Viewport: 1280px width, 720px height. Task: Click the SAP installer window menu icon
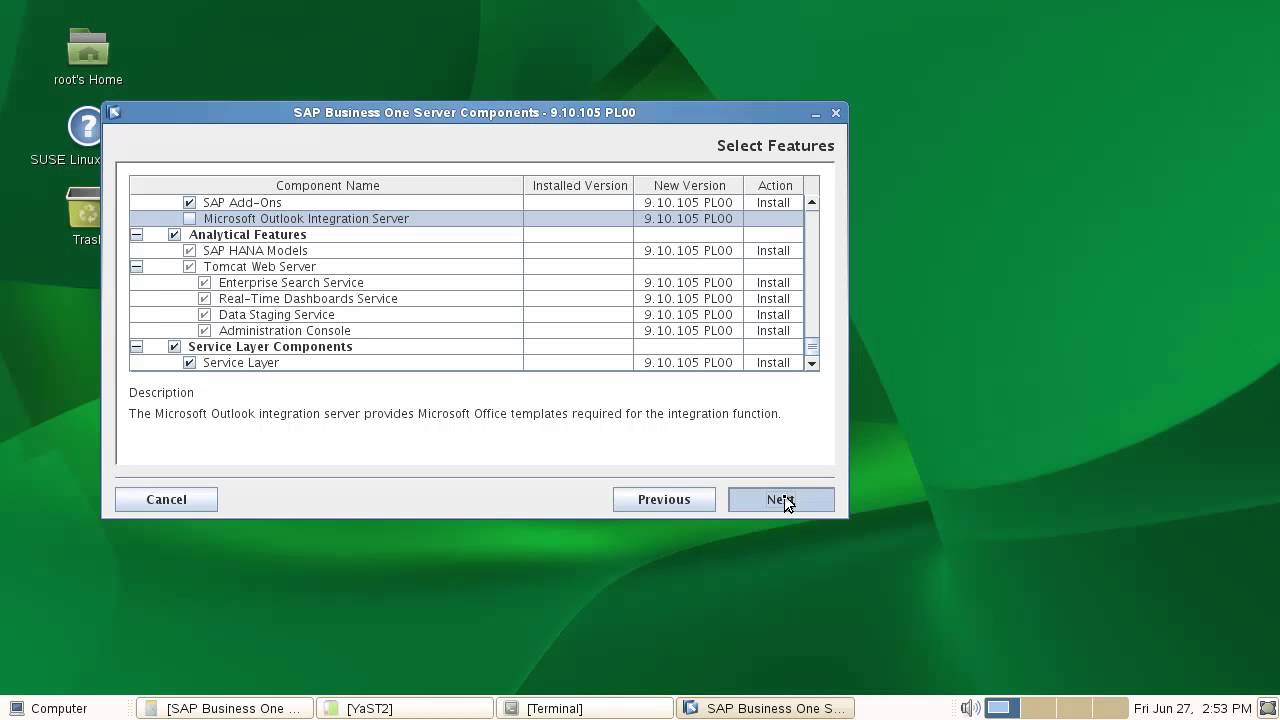[114, 113]
